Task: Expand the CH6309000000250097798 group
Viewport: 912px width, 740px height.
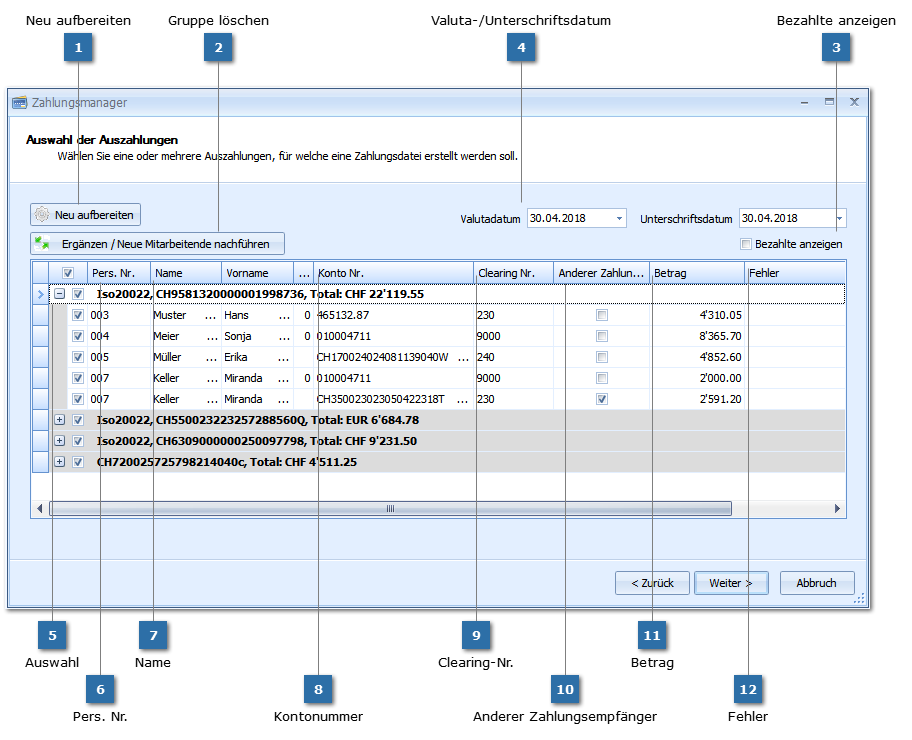Action: coord(59,440)
